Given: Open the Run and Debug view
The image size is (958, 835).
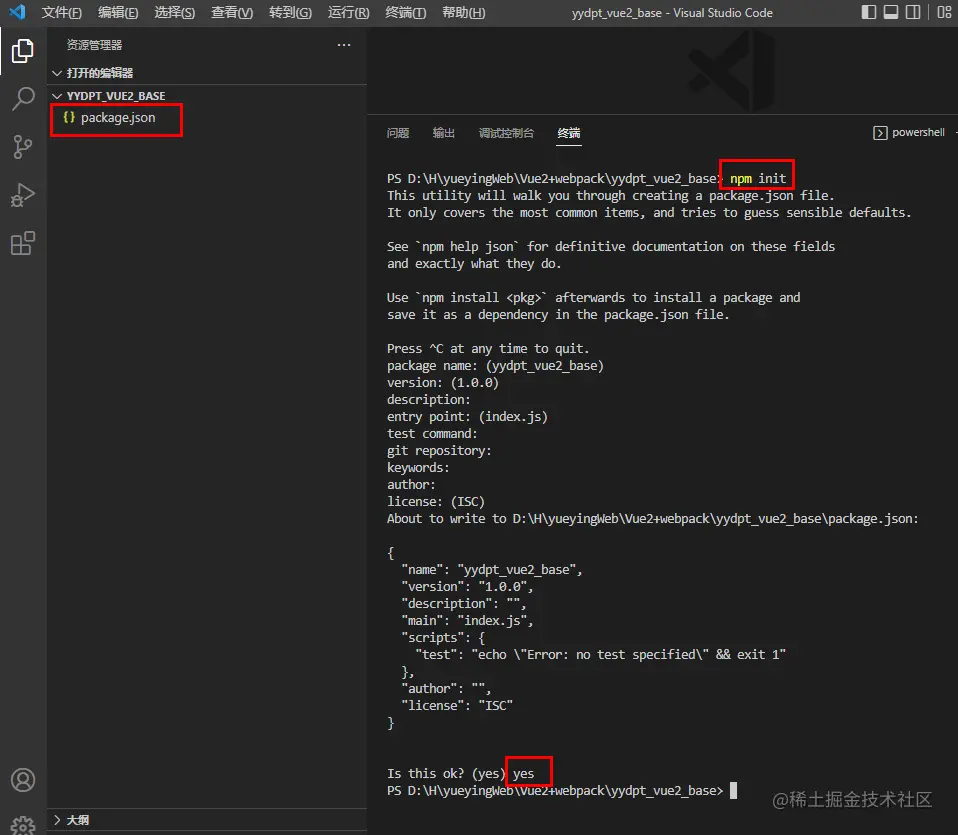Looking at the screenshot, I should tap(23, 195).
